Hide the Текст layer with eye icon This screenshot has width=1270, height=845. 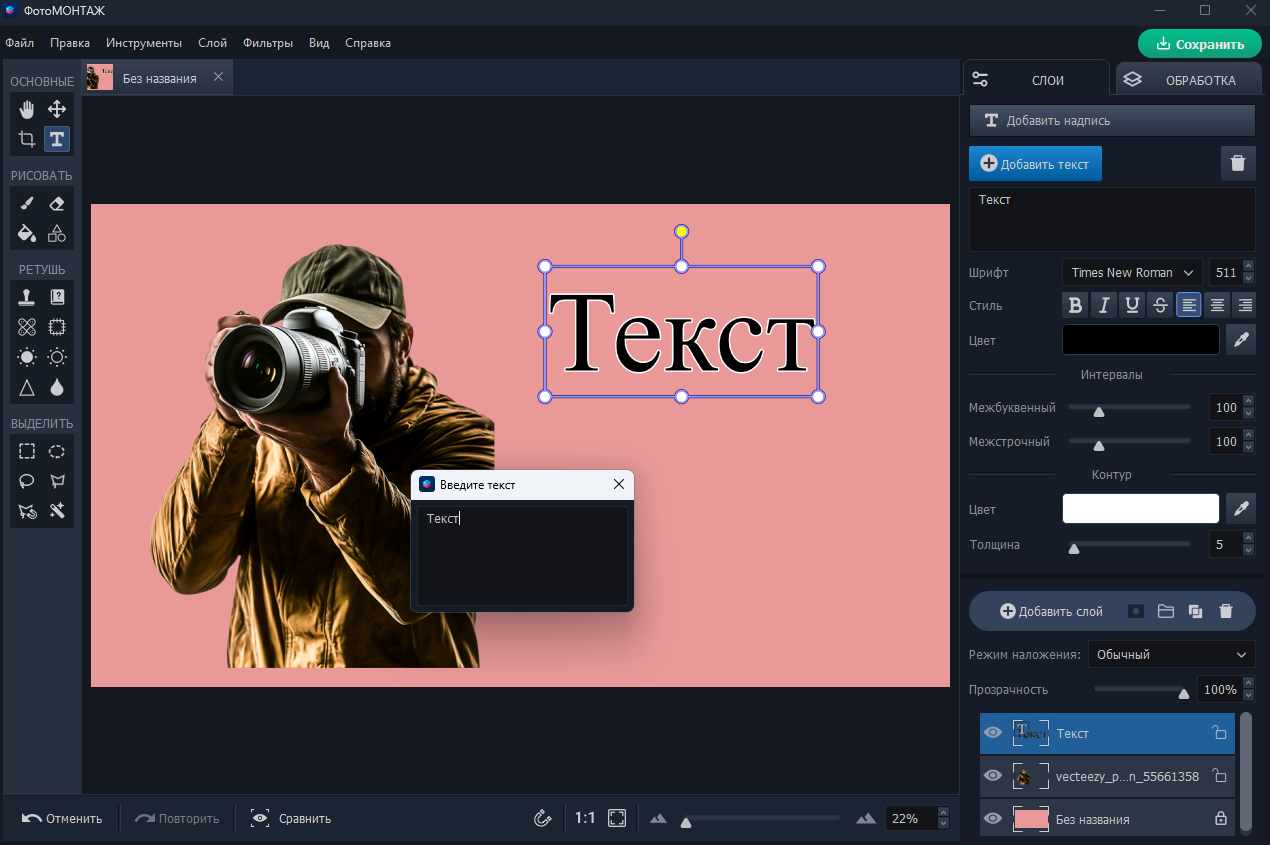[993, 733]
